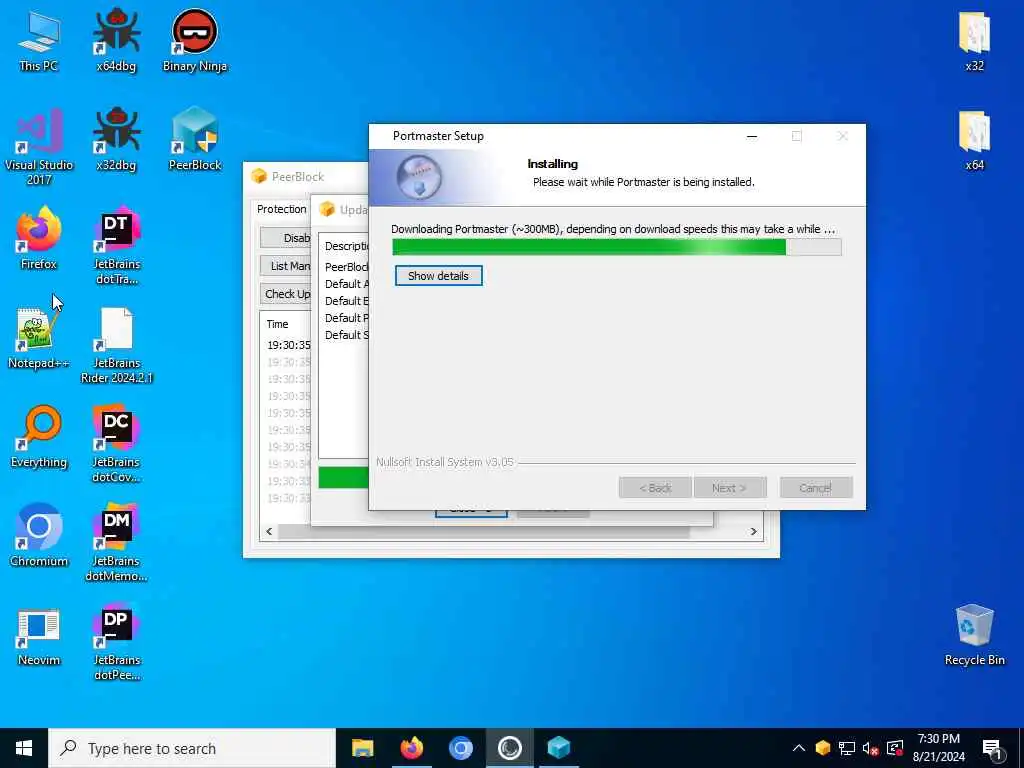Select the Chromium desktop shortcut
This screenshot has width=1024, height=768.
[x=39, y=537]
